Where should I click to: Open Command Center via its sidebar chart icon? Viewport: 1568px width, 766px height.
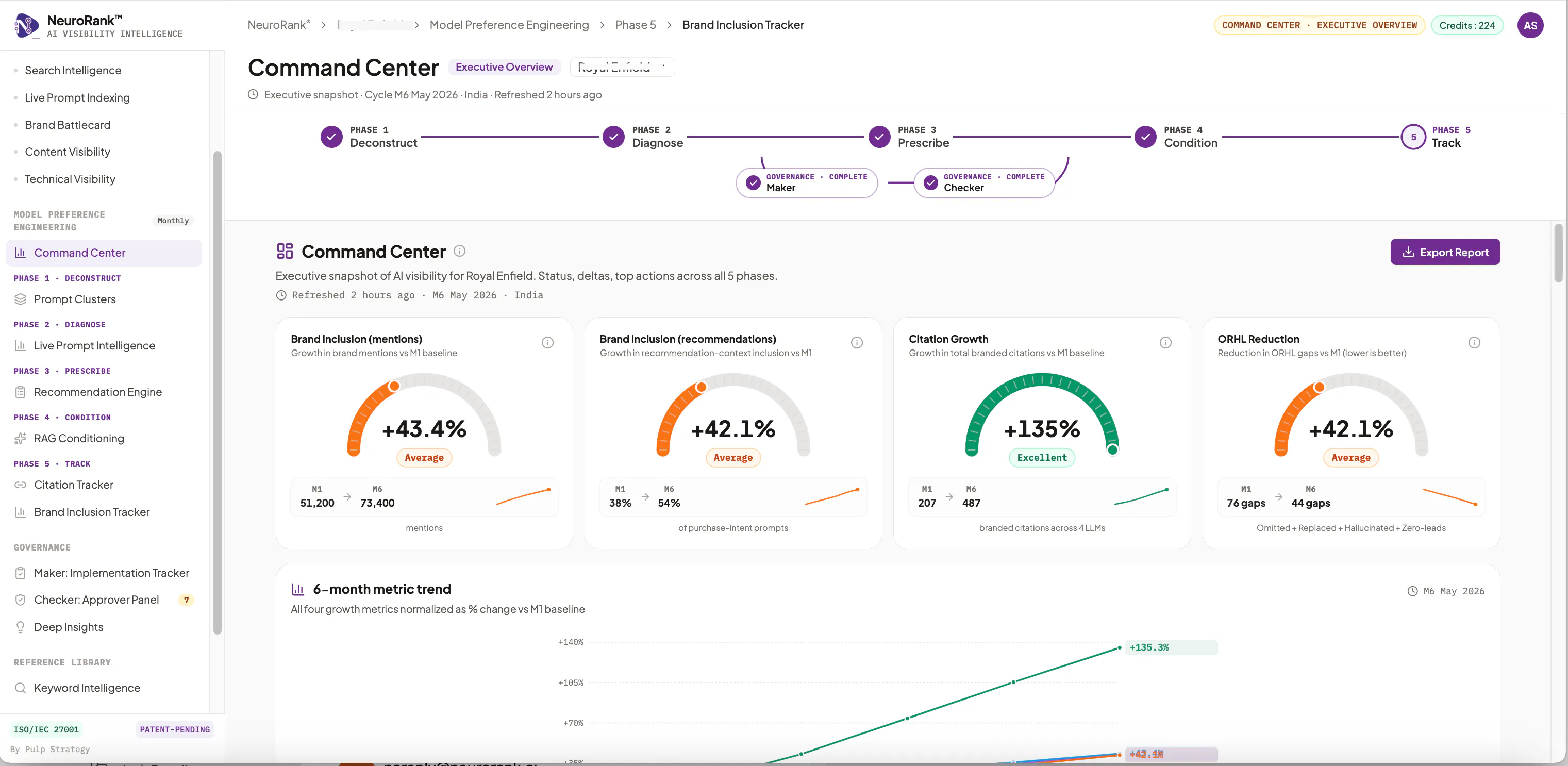coord(20,253)
